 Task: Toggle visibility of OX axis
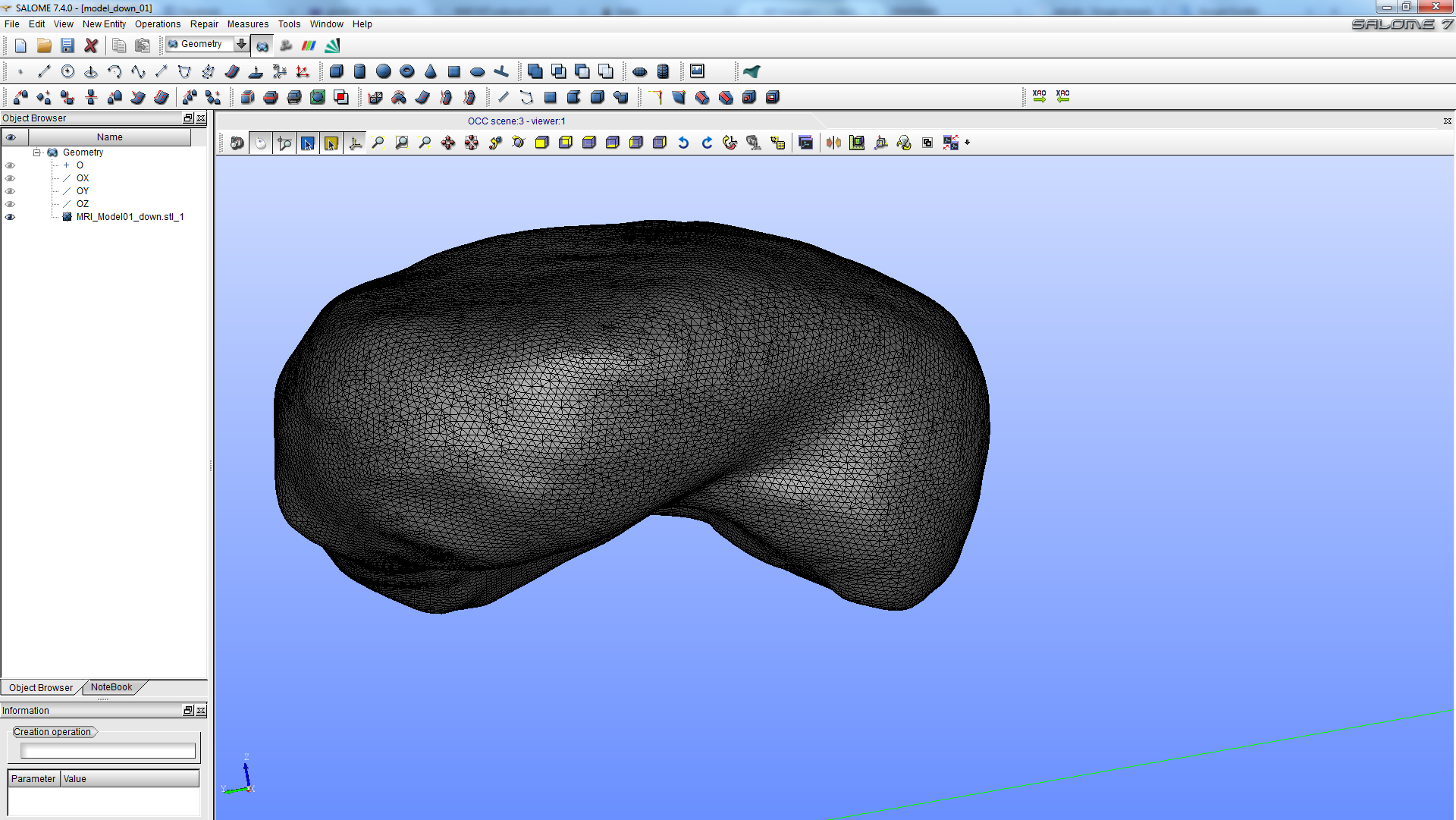pos(10,178)
